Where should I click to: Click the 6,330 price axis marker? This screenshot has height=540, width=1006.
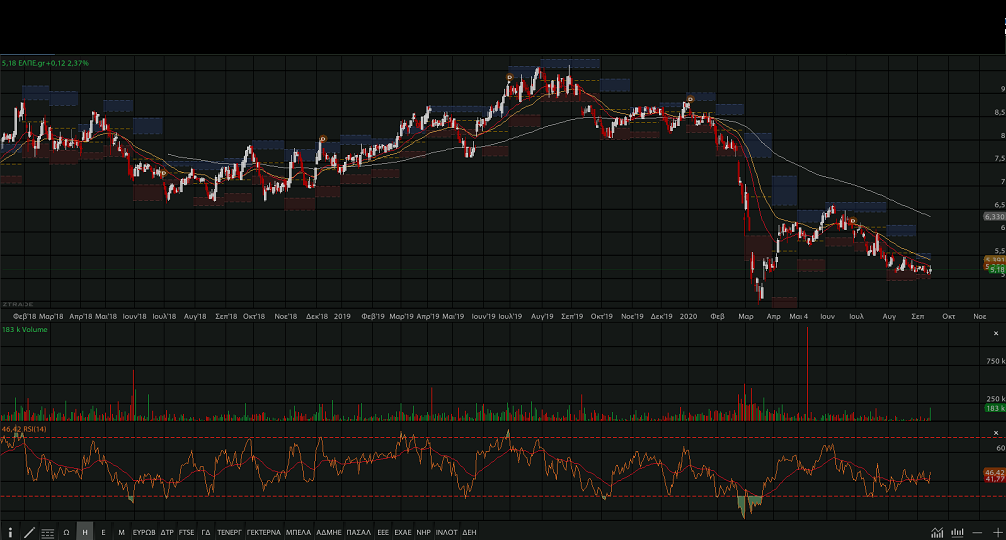click(993, 216)
